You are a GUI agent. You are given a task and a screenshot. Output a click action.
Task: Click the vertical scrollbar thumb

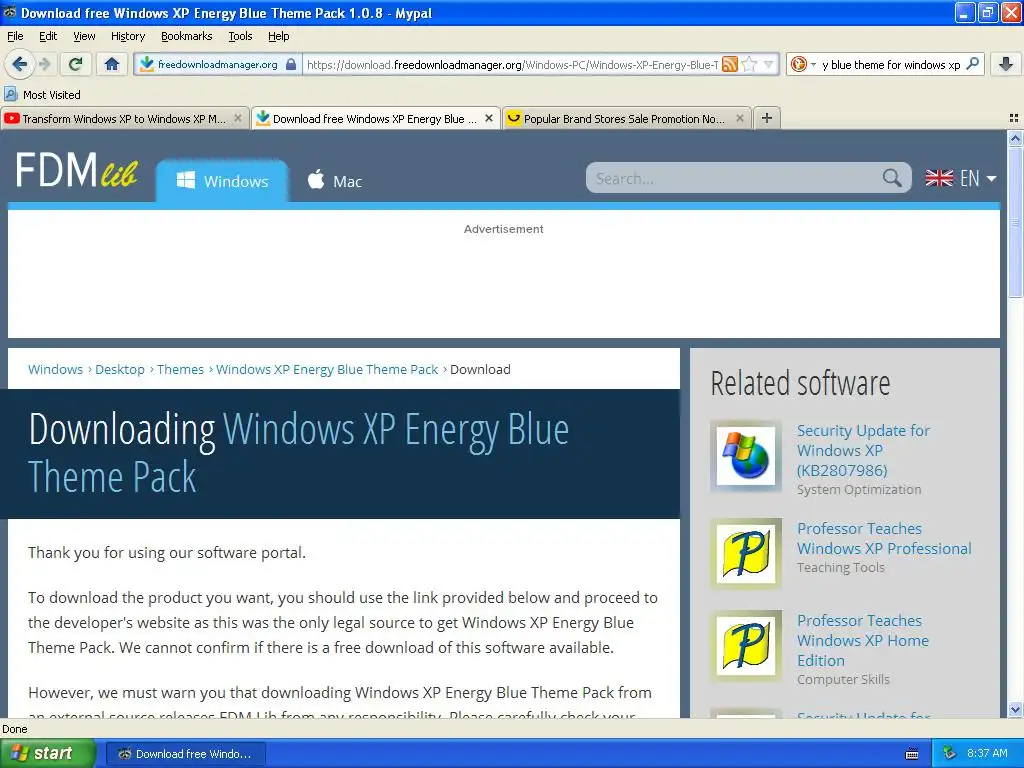click(1015, 222)
